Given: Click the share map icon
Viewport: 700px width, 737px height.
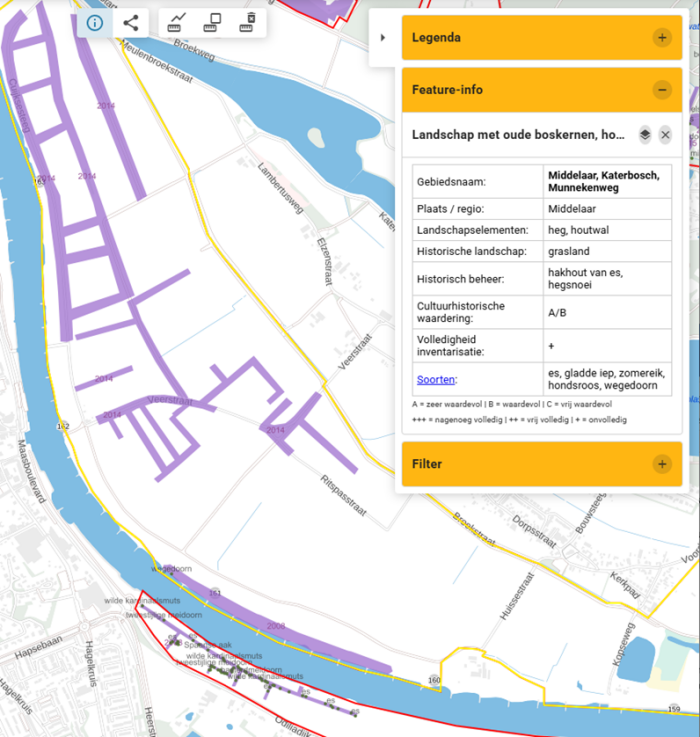Looking at the screenshot, I should [x=131, y=23].
